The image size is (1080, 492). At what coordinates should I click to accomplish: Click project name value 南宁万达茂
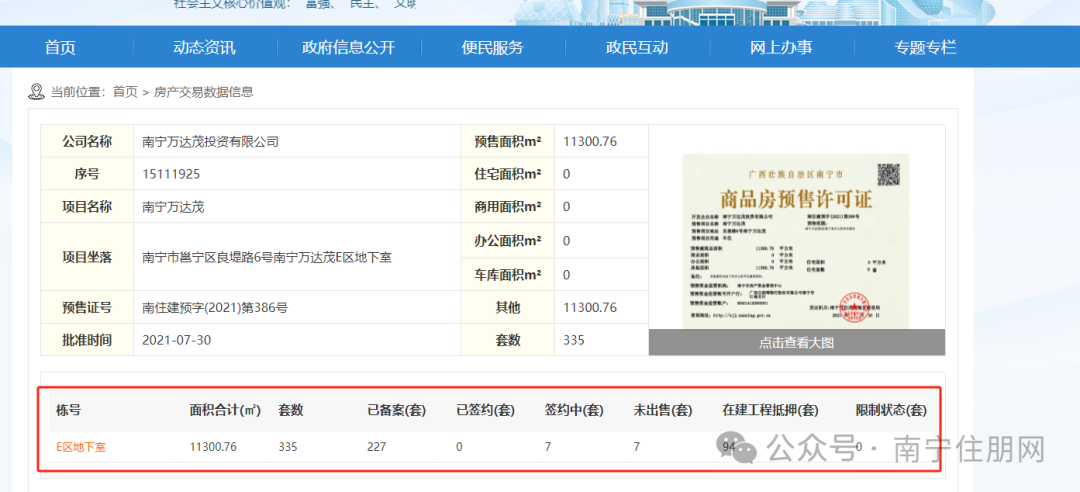point(173,207)
